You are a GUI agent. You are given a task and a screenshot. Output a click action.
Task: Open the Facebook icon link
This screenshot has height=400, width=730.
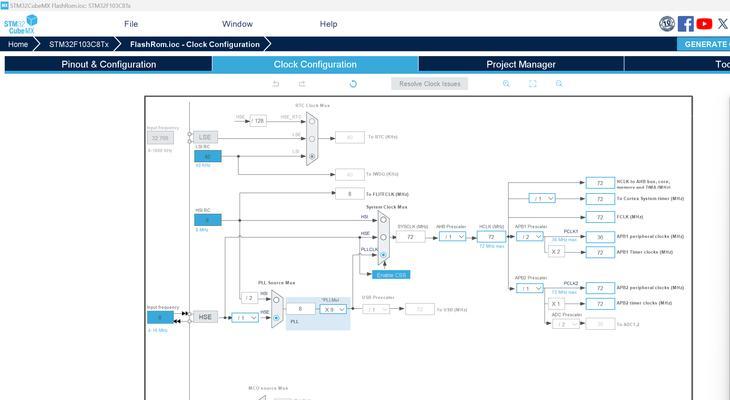click(x=685, y=24)
